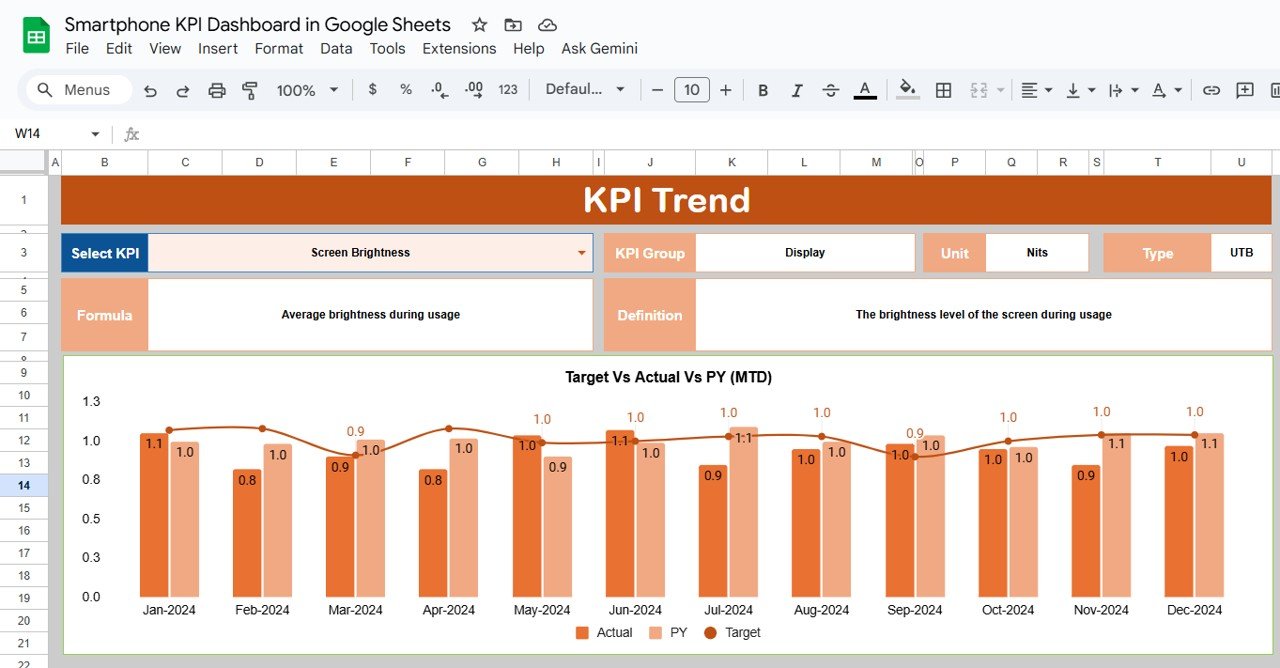Click the move to folder icon

(x=513, y=25)
